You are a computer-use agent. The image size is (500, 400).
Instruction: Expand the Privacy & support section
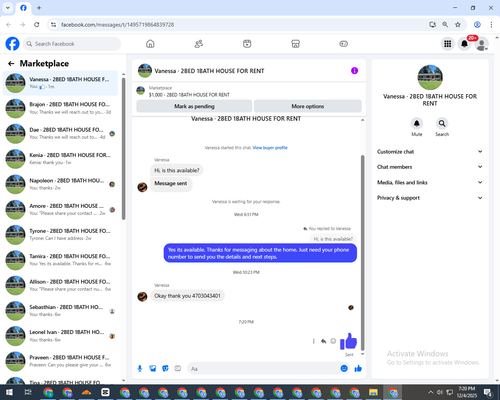(430, 198)
